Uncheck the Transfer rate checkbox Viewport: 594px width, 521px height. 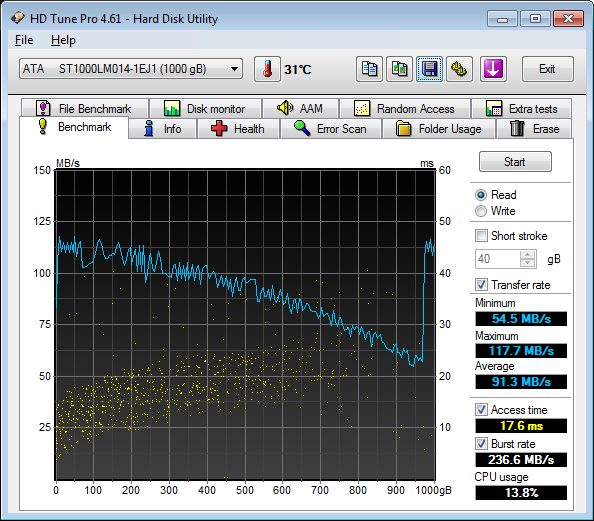click(x=481, y=285)
